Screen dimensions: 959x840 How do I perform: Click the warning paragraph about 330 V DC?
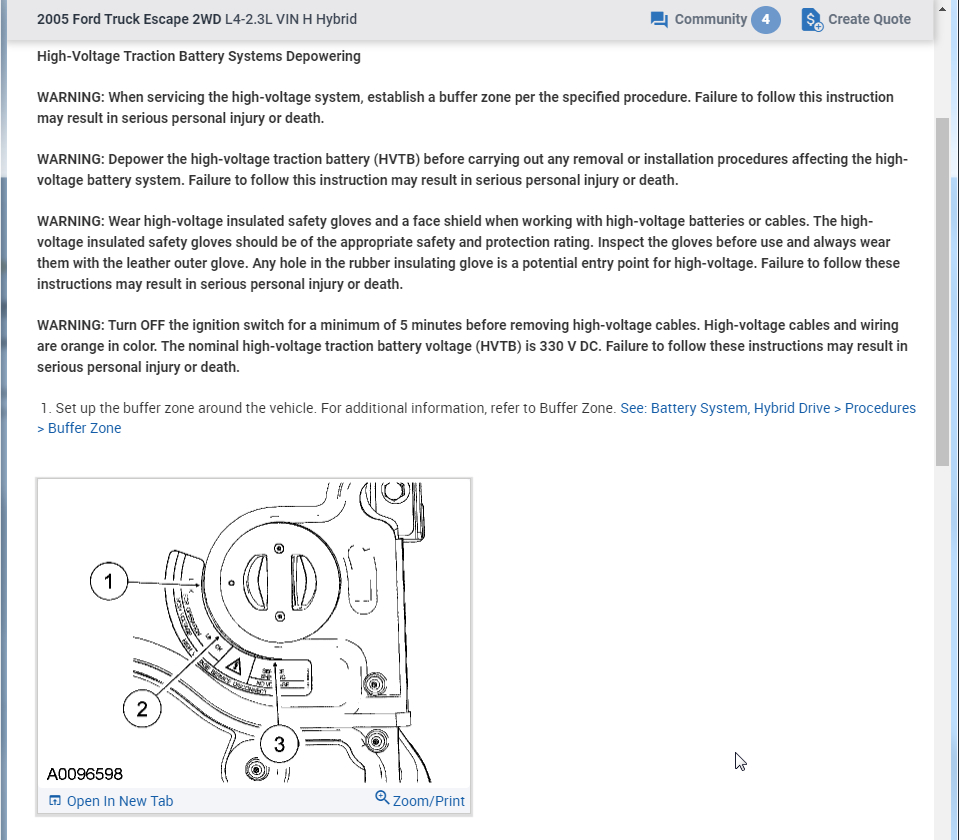point(472,346)
